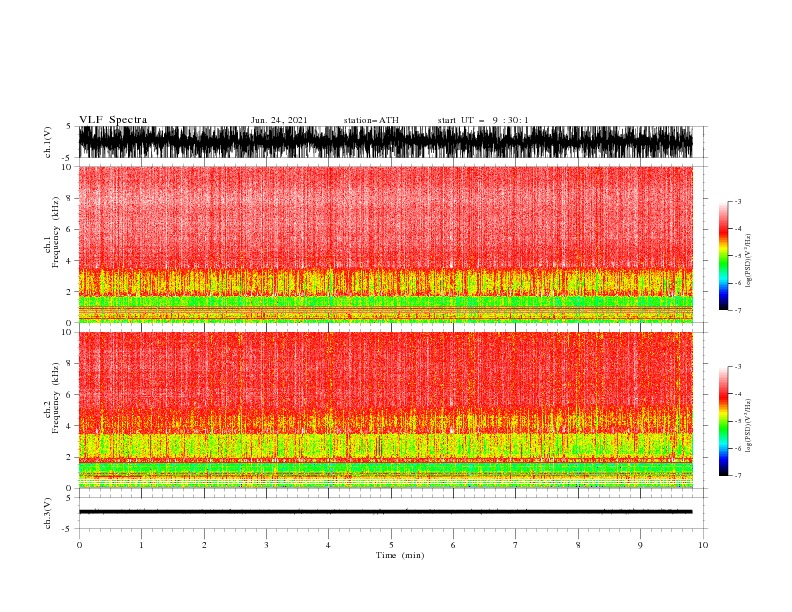Click the ch.1 spectrogram panel
This screenshot has height=612, width=792.
coord(385,244)
